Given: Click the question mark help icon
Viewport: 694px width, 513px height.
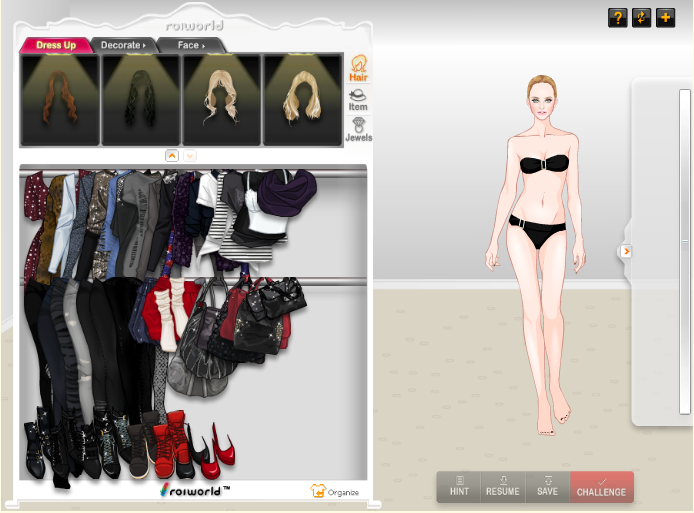Looking at the screenshot, I should coord(617,18).
